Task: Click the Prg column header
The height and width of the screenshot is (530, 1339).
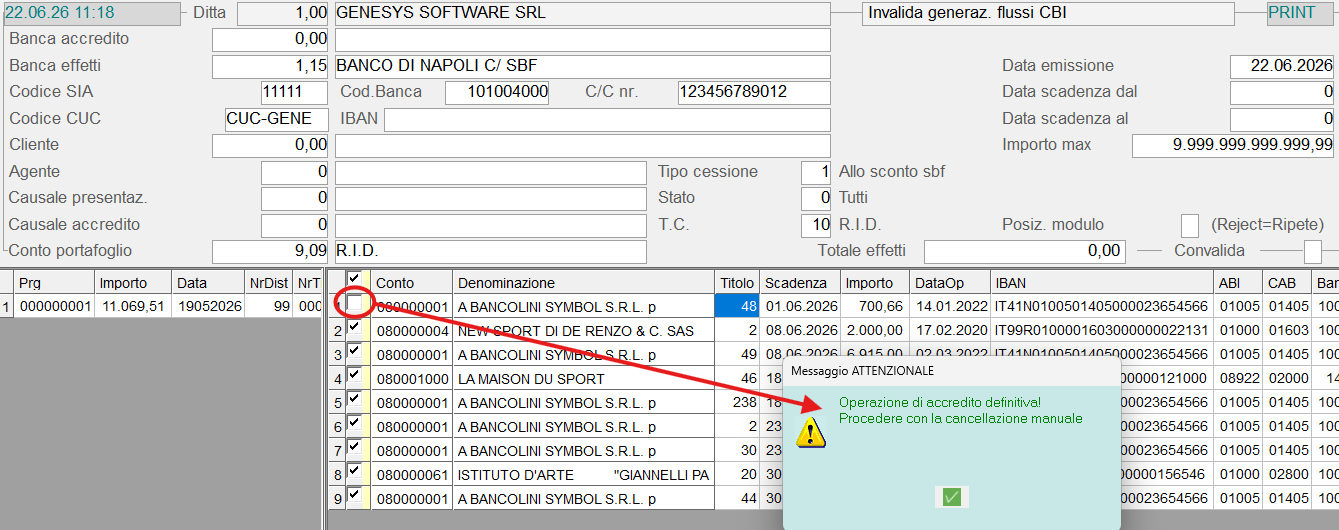Action: pos(55,283)
